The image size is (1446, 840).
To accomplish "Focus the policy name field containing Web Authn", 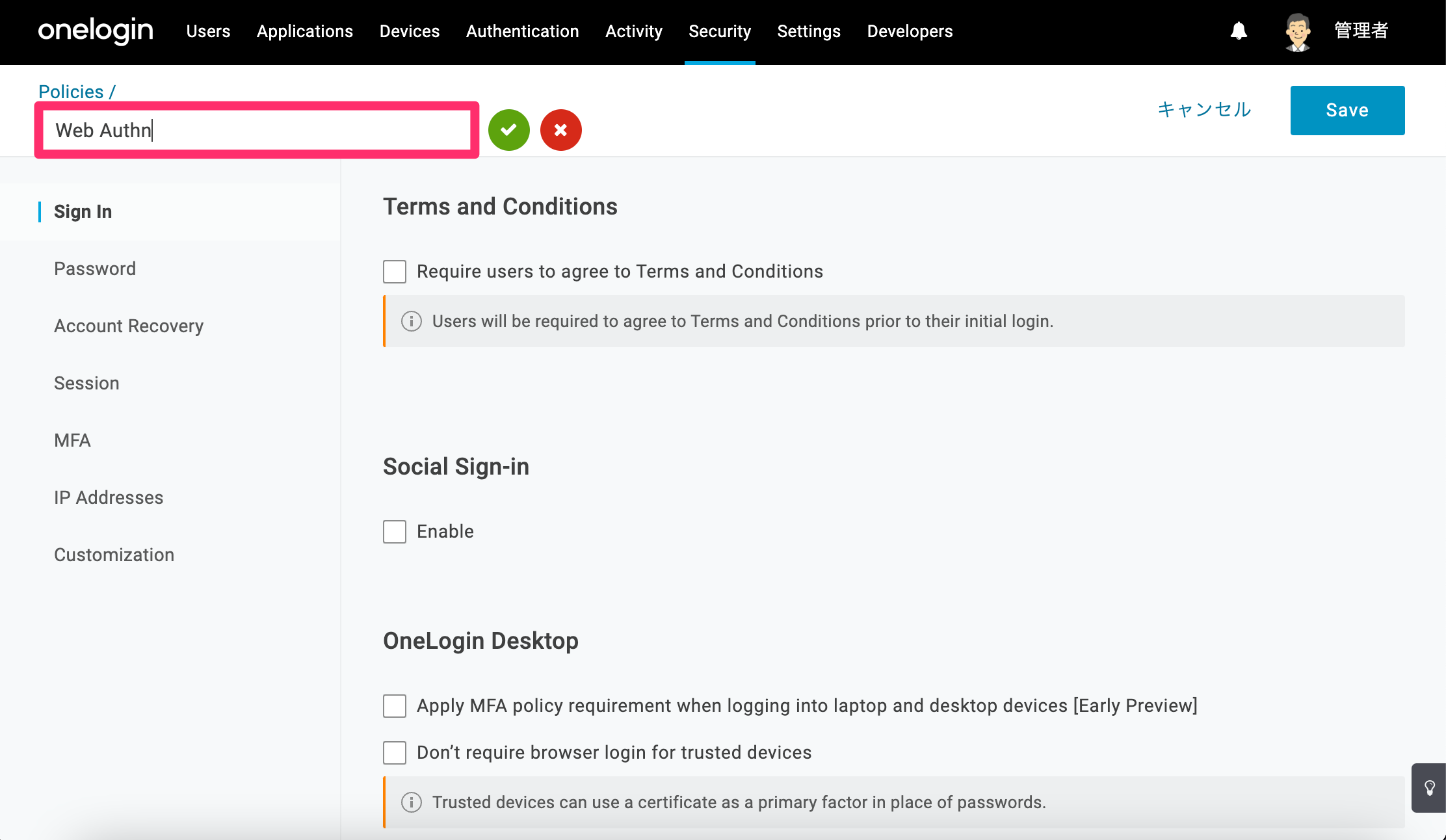I will [x=257, y=130].
